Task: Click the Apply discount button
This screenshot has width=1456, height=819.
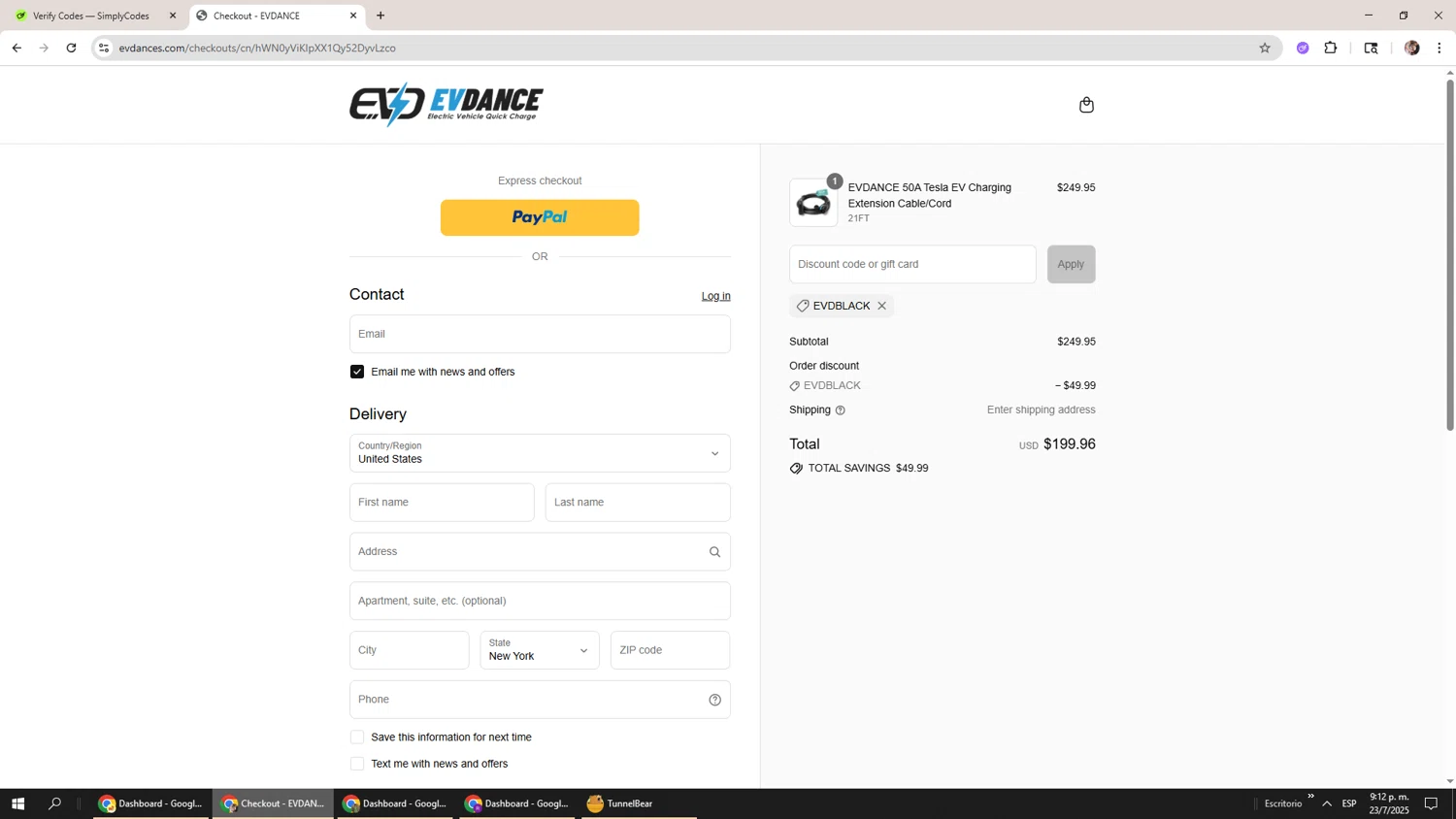Action: pos(1071,264)
